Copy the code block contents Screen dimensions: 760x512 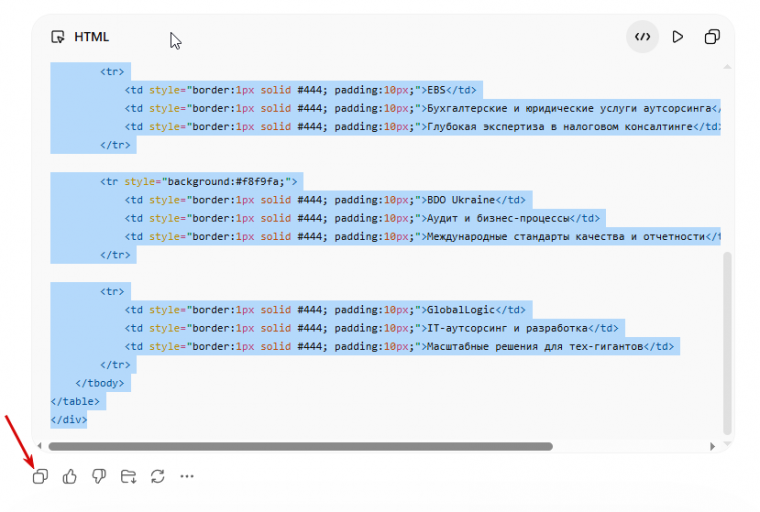click(x=712, y=37)
